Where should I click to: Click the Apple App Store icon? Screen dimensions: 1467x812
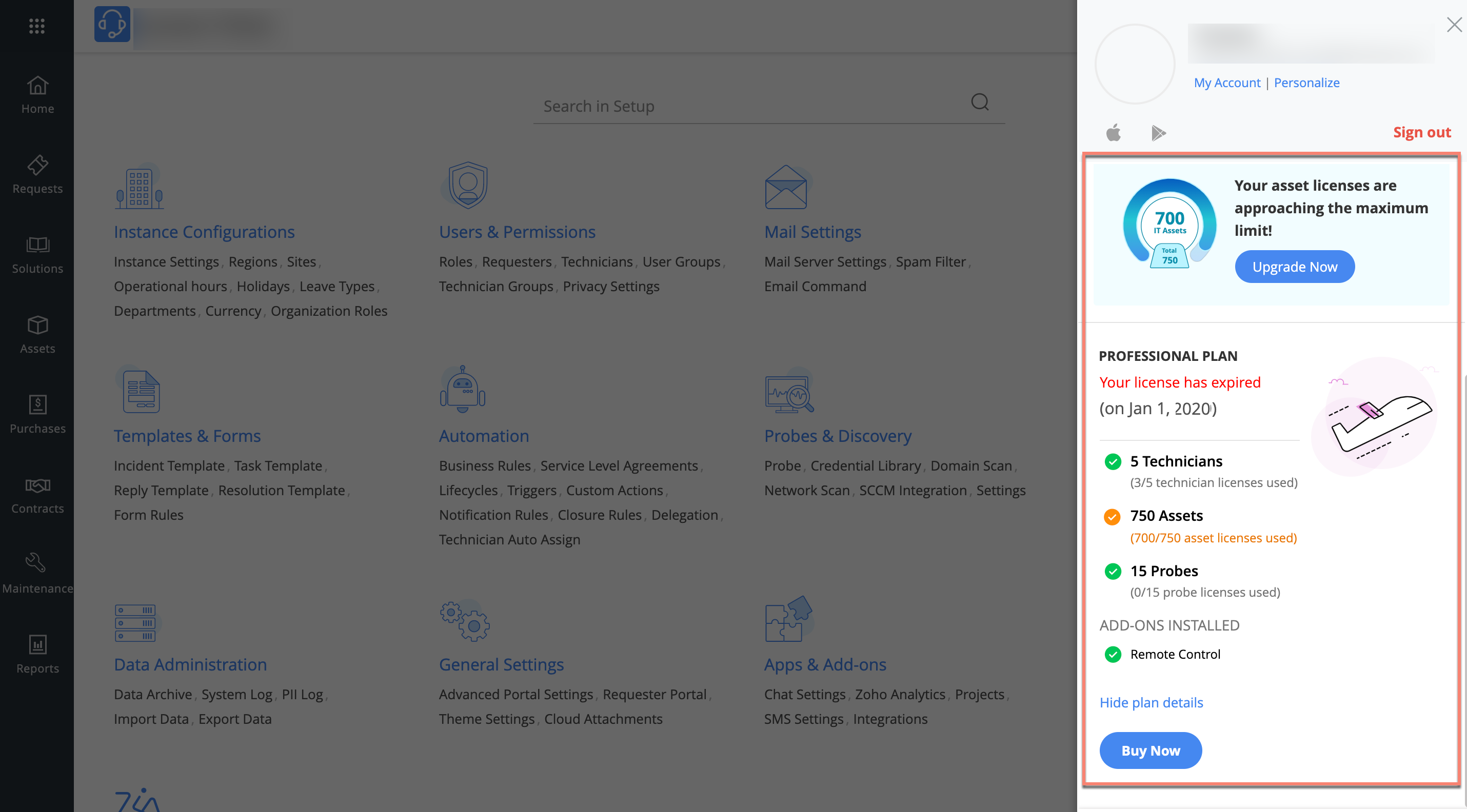1114,133
